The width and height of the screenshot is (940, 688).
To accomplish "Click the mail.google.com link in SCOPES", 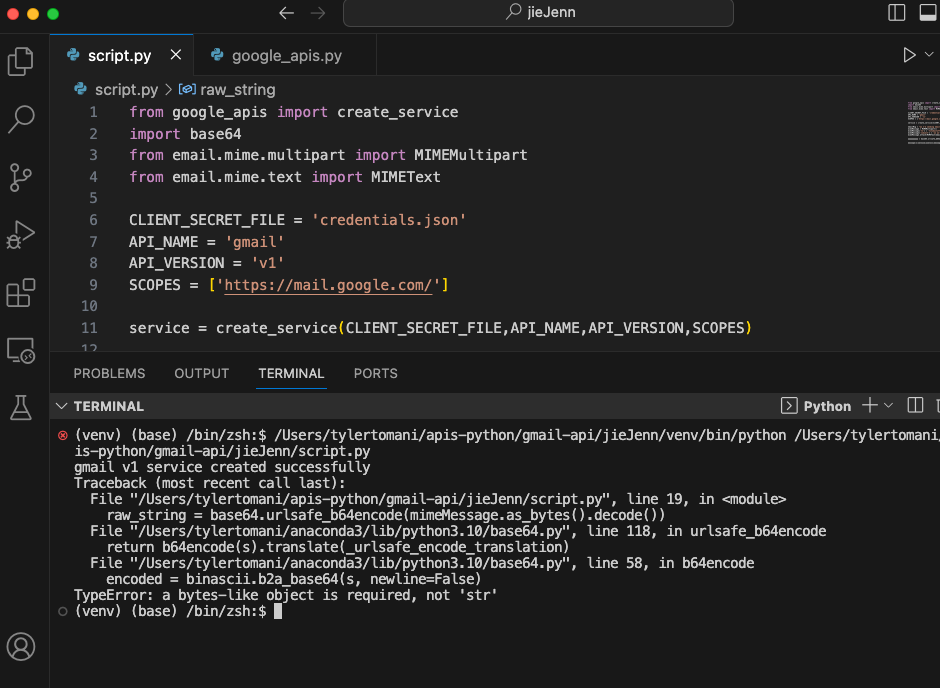I will [x=332, y=285].
